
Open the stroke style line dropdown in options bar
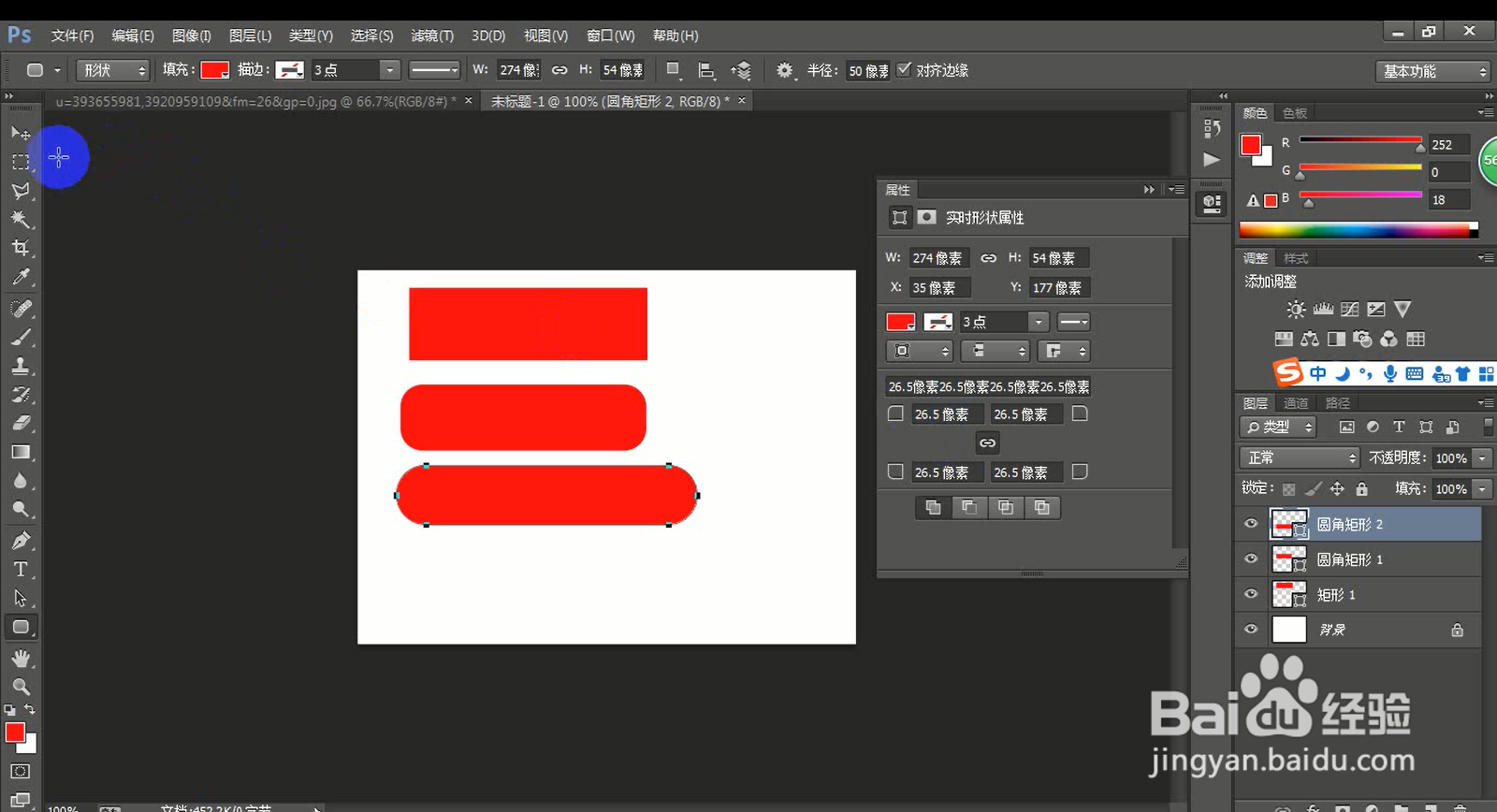tap(435, 70)
